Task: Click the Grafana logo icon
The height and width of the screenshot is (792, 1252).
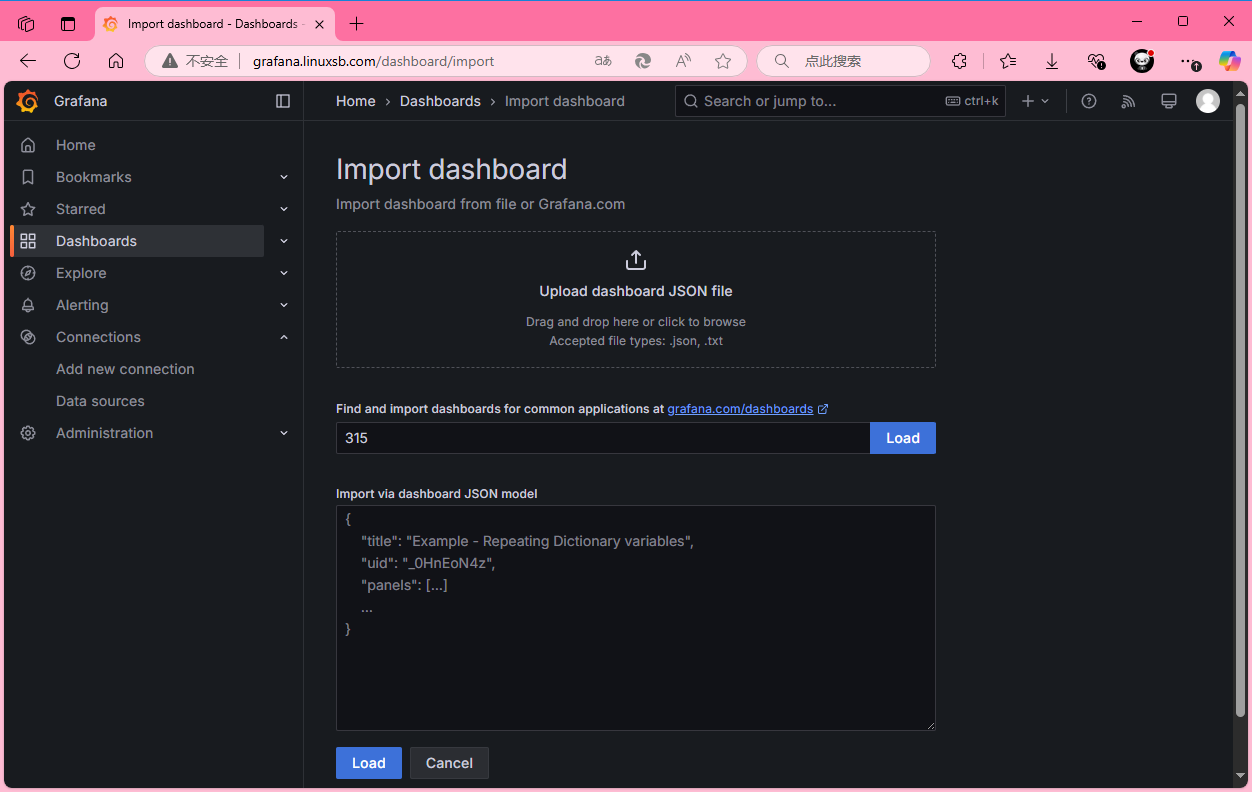Action: pos(28,101)
